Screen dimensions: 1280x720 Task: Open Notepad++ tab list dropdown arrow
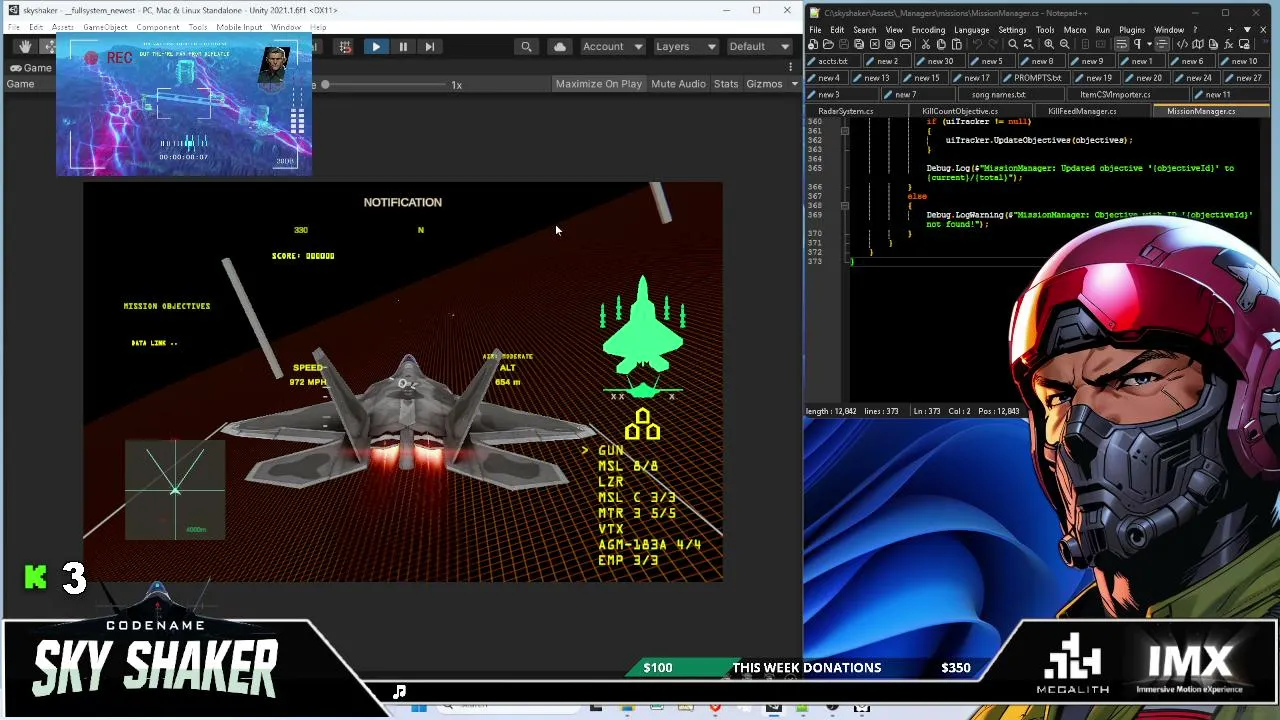1246,30
